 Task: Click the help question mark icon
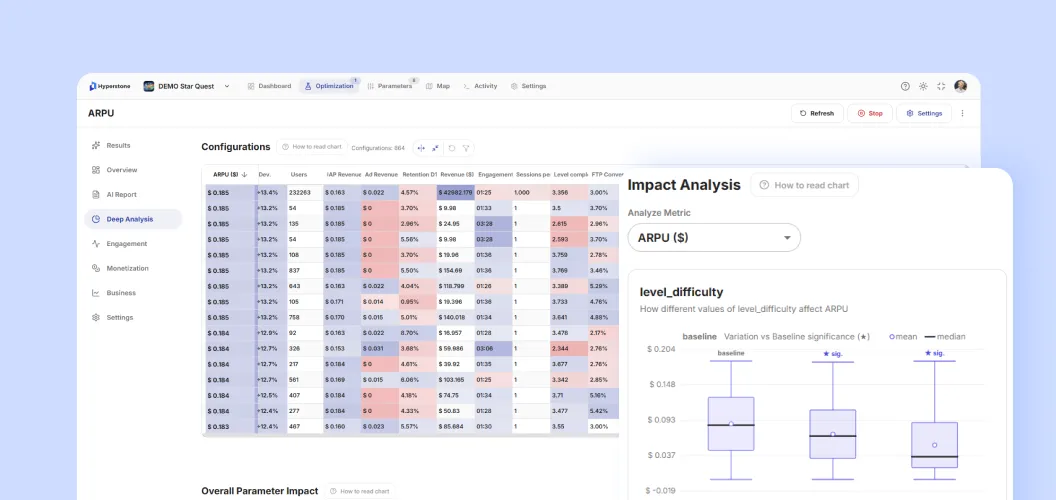pyautogui.click(x=905, y=86)
